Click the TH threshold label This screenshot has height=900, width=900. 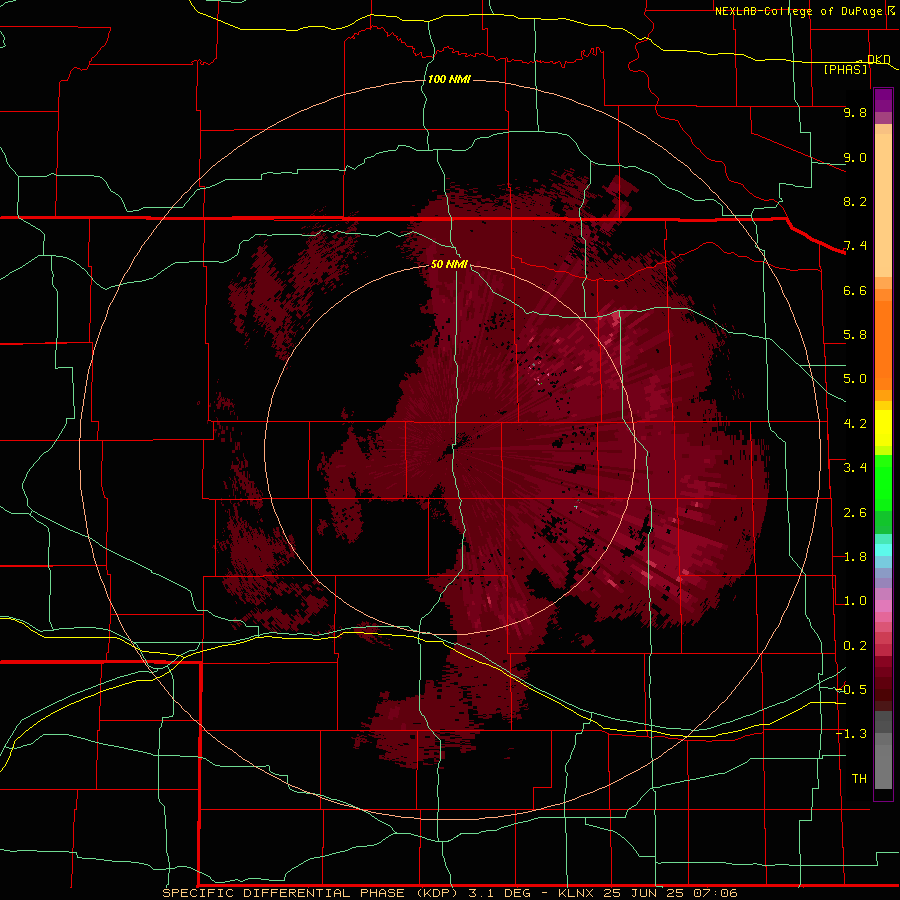pos(859,779)
